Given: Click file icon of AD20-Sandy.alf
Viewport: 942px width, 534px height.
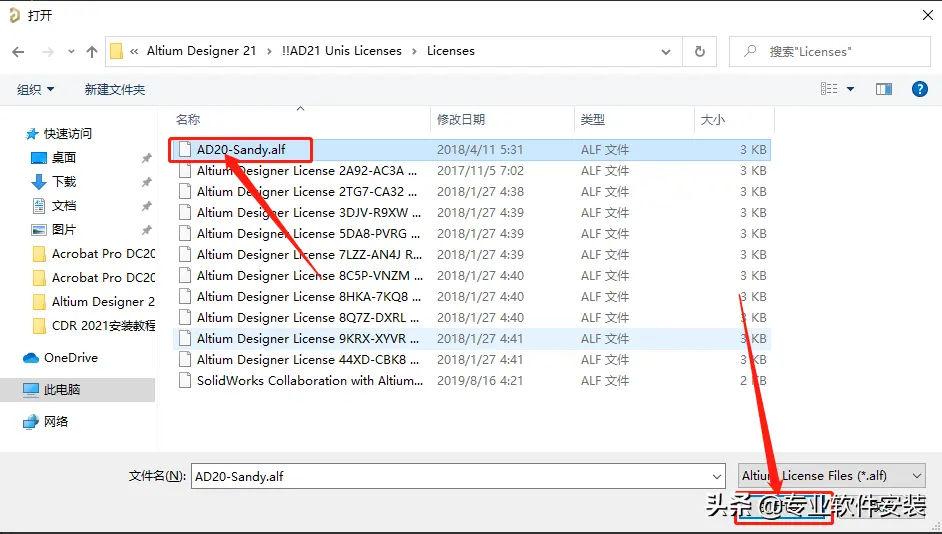Looking at the screenshot, I should click(x=185, y=150).
